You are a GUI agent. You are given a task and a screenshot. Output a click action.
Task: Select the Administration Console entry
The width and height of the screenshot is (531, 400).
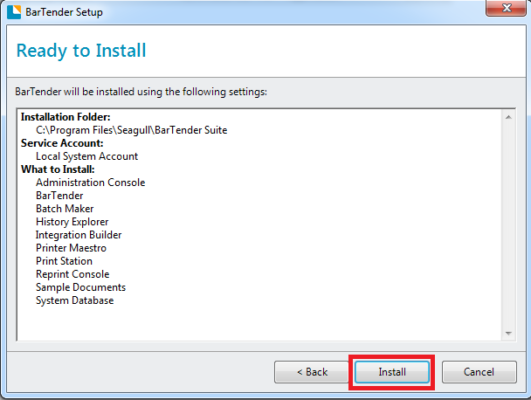(90, 183)
